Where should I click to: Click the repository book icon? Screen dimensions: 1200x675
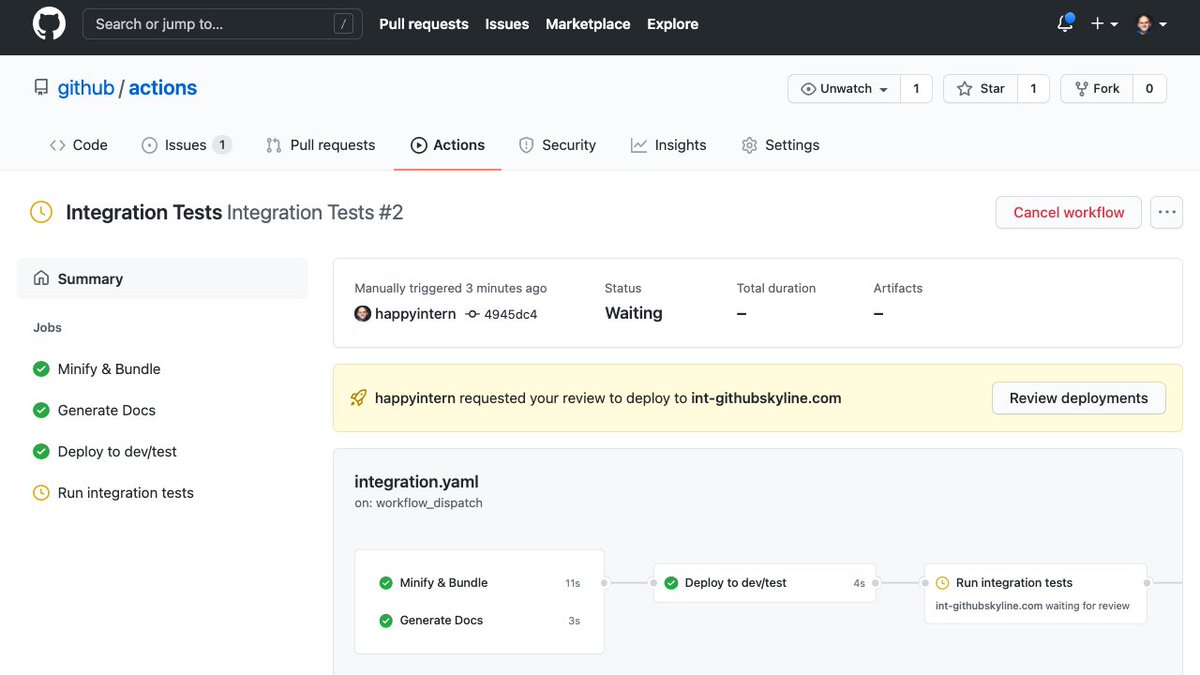(x=41, y=88)
